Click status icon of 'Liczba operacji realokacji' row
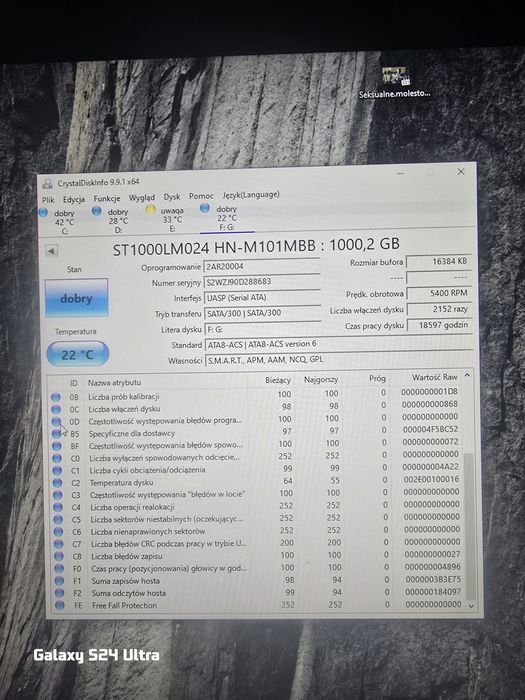Screen dimensions: 525x700 tap(58, 507)
